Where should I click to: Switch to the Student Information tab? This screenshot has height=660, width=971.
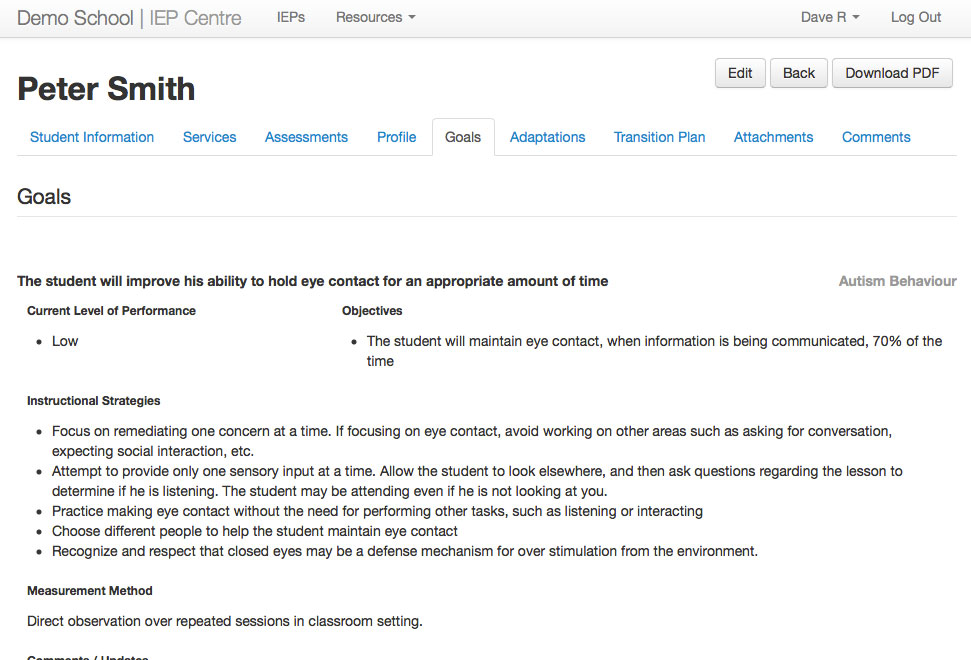[92, 137]
